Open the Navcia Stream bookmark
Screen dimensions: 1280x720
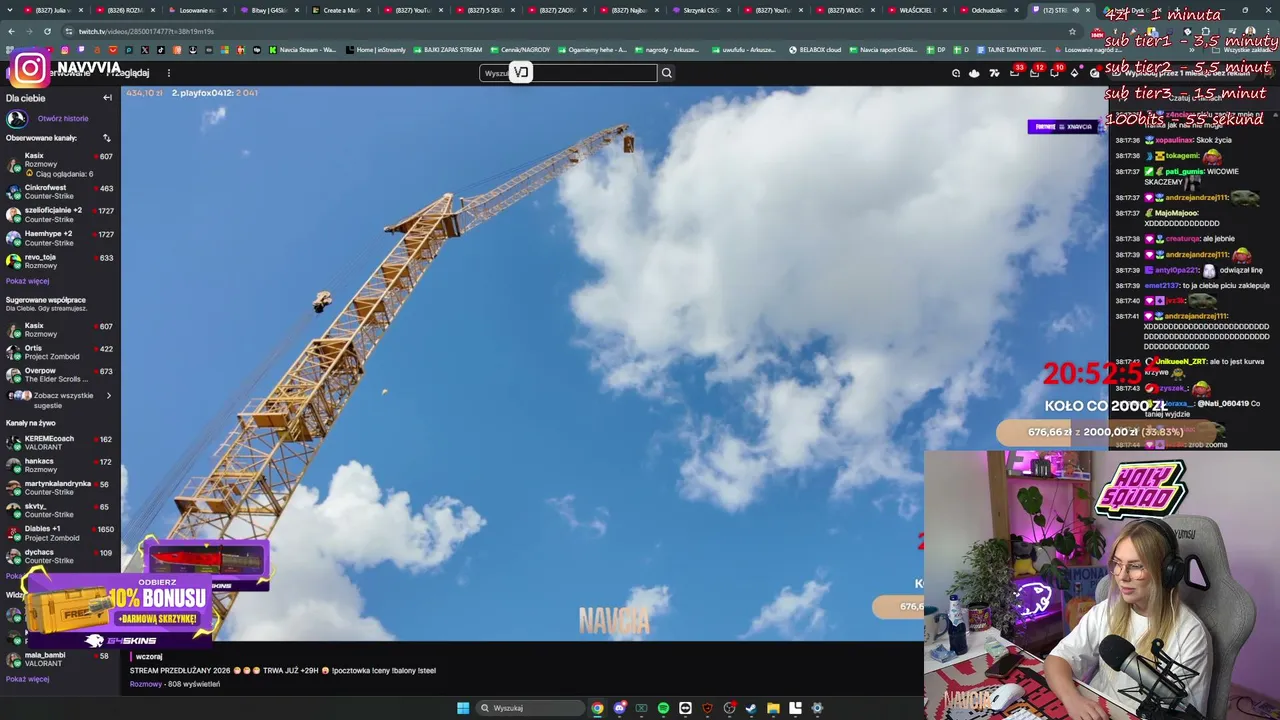tap(301, 50)
